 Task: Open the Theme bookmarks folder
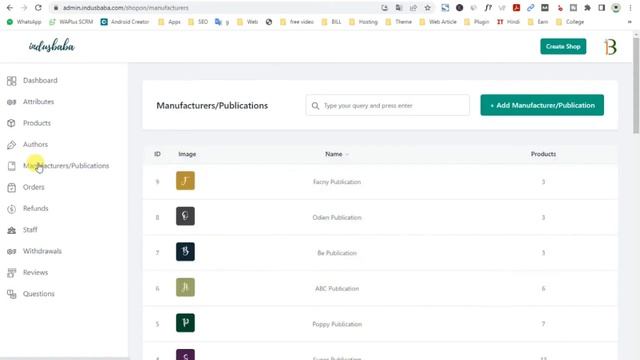398,22
